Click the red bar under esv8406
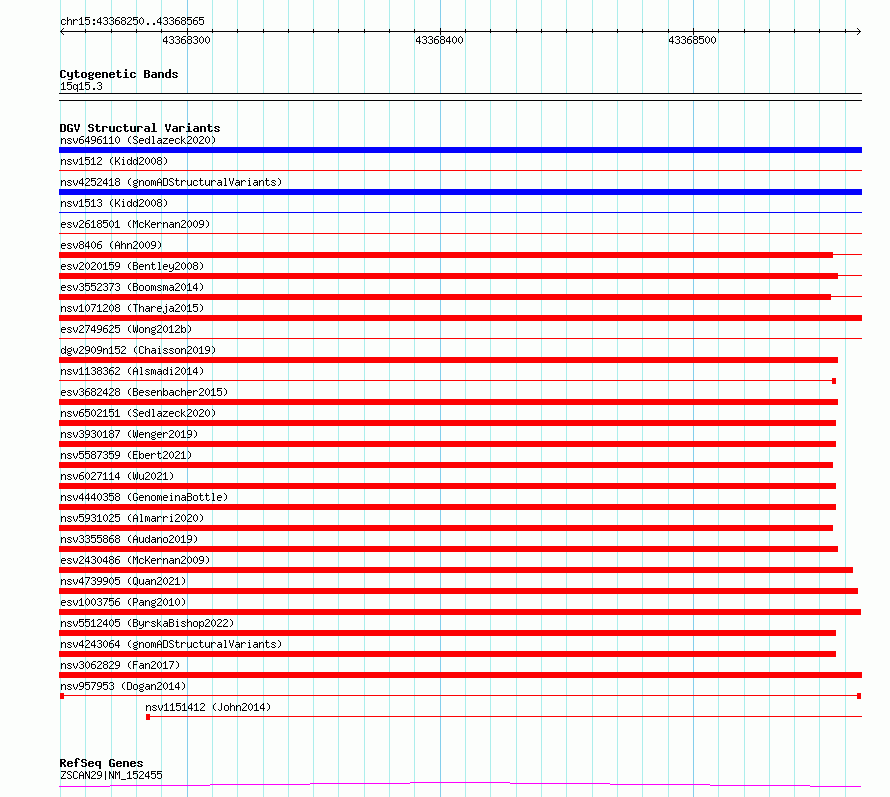The image size is (890, 797). [446, 255]
